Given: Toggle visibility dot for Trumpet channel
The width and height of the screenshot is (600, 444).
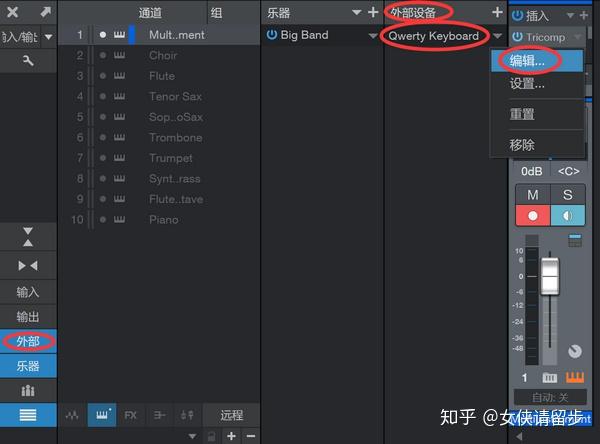Looking at the screenshot, I should (103, 158).
